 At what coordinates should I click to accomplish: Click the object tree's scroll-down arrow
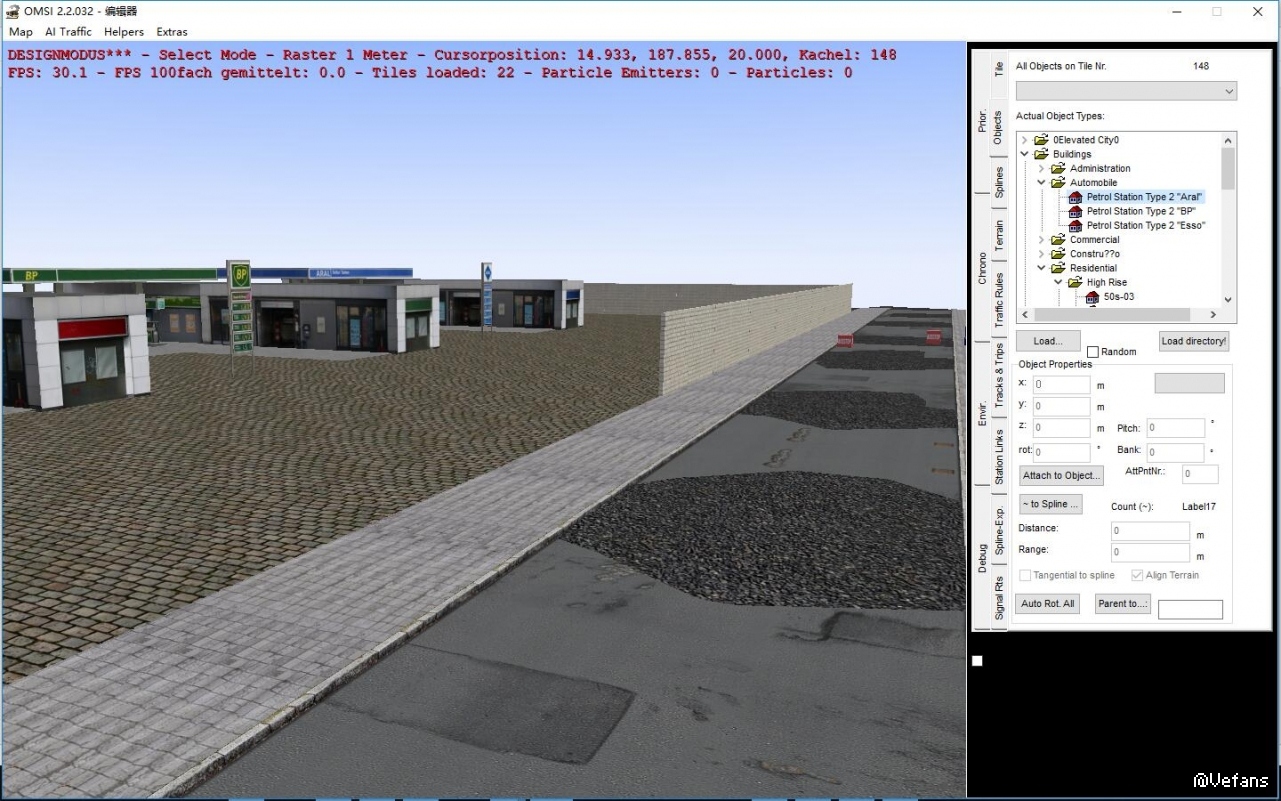click(x=1228, y=299)
